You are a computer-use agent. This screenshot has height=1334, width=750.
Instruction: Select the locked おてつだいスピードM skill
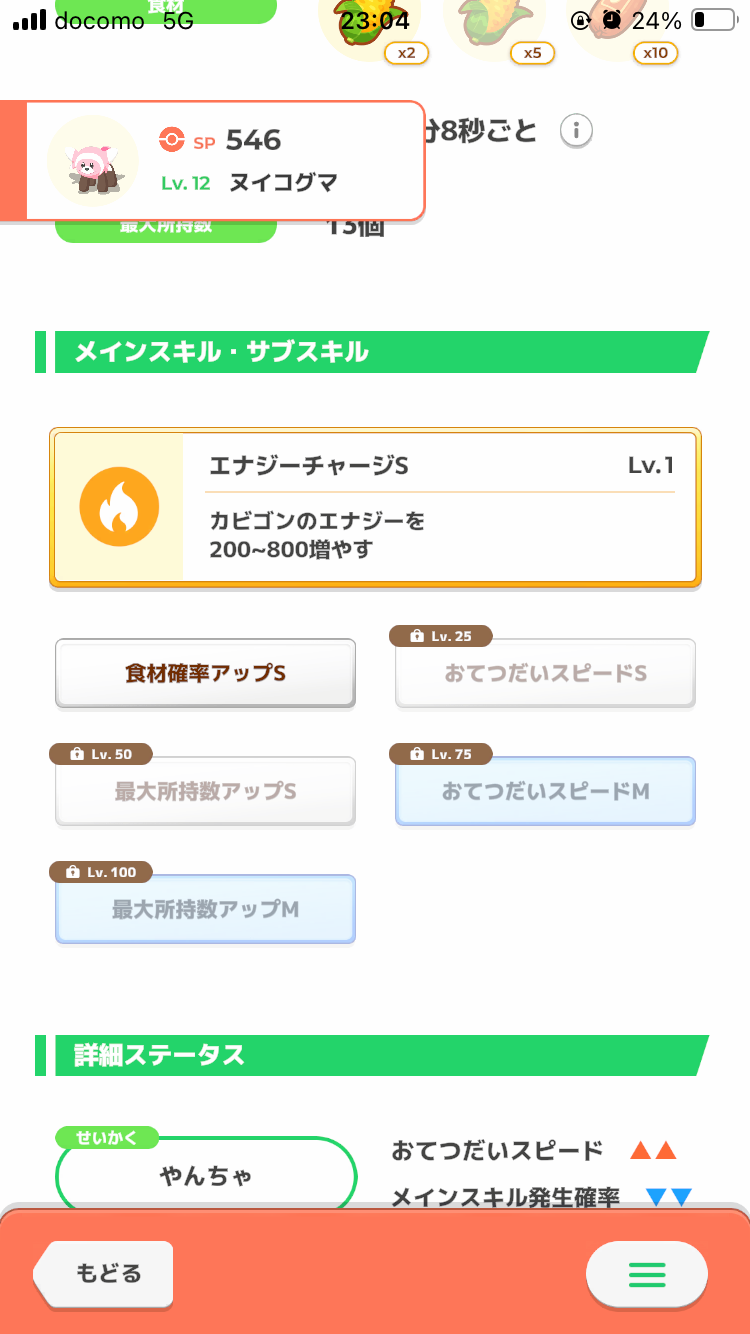tap(545, 792)
